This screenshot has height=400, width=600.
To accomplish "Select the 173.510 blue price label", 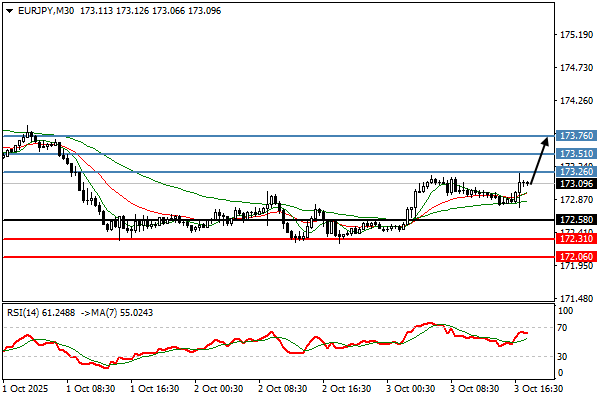I will click(x=575, y=154).
